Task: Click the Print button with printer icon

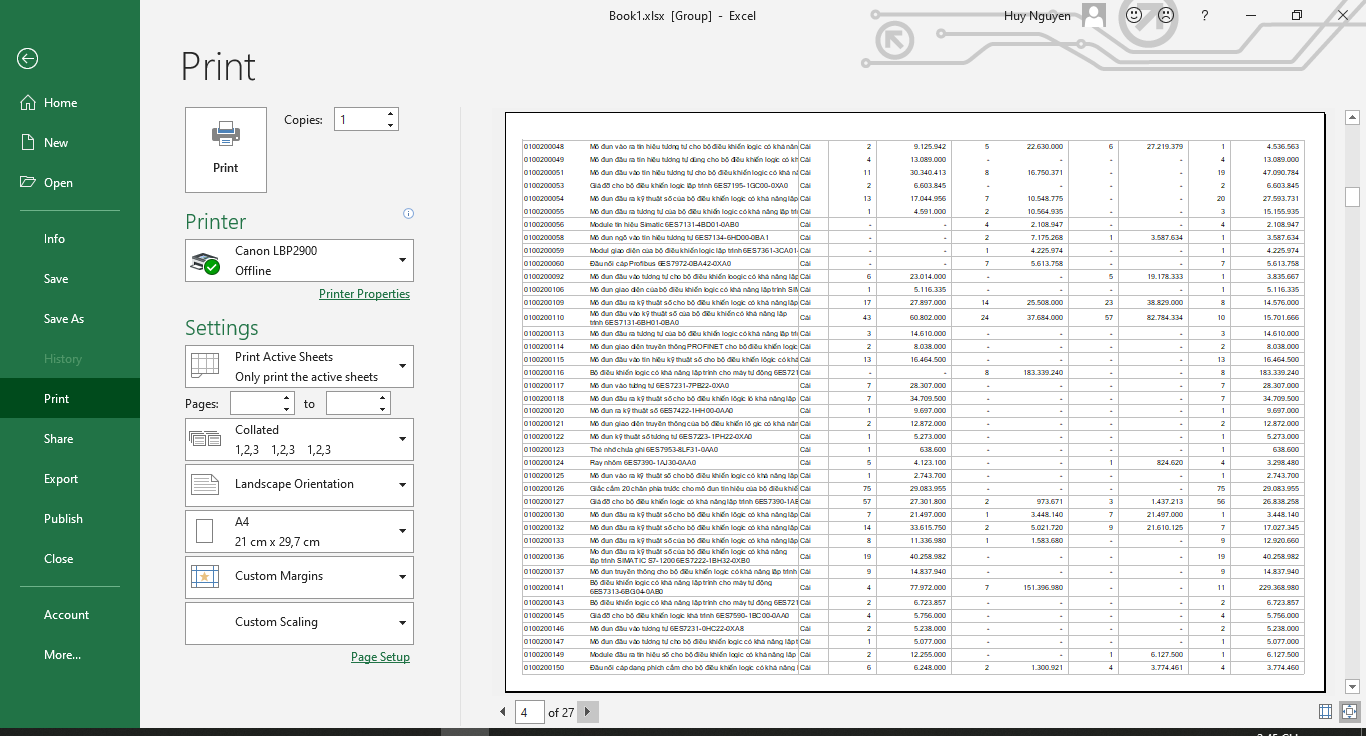Action: pos(226,149)
